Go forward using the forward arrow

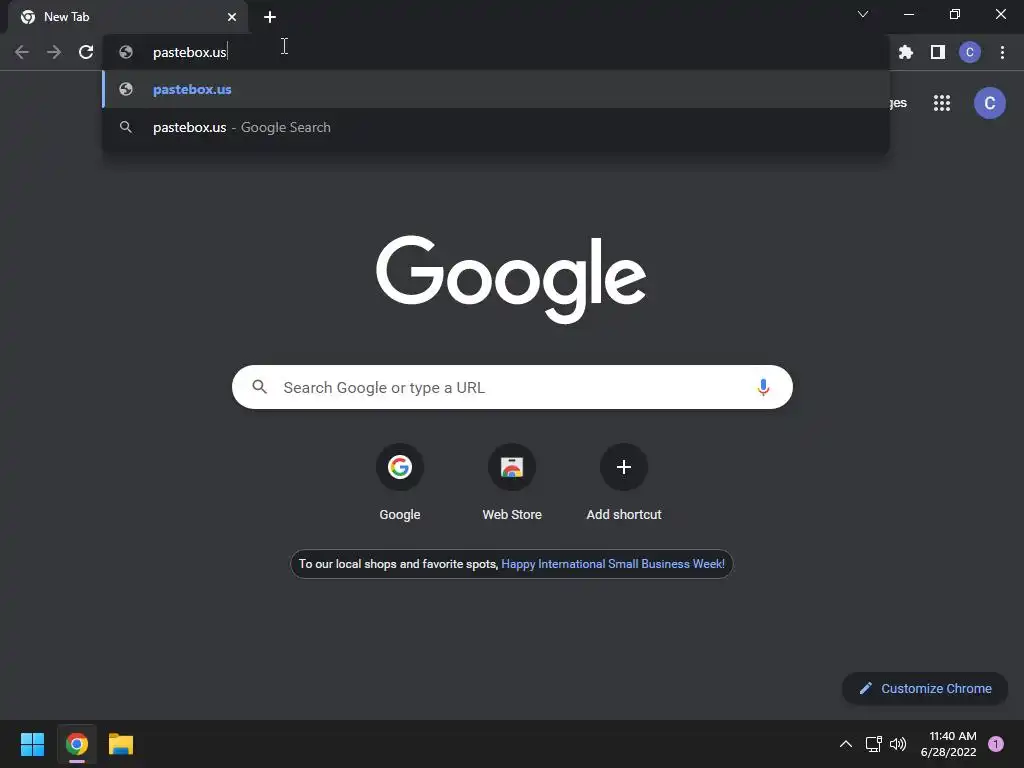(54, 52)
